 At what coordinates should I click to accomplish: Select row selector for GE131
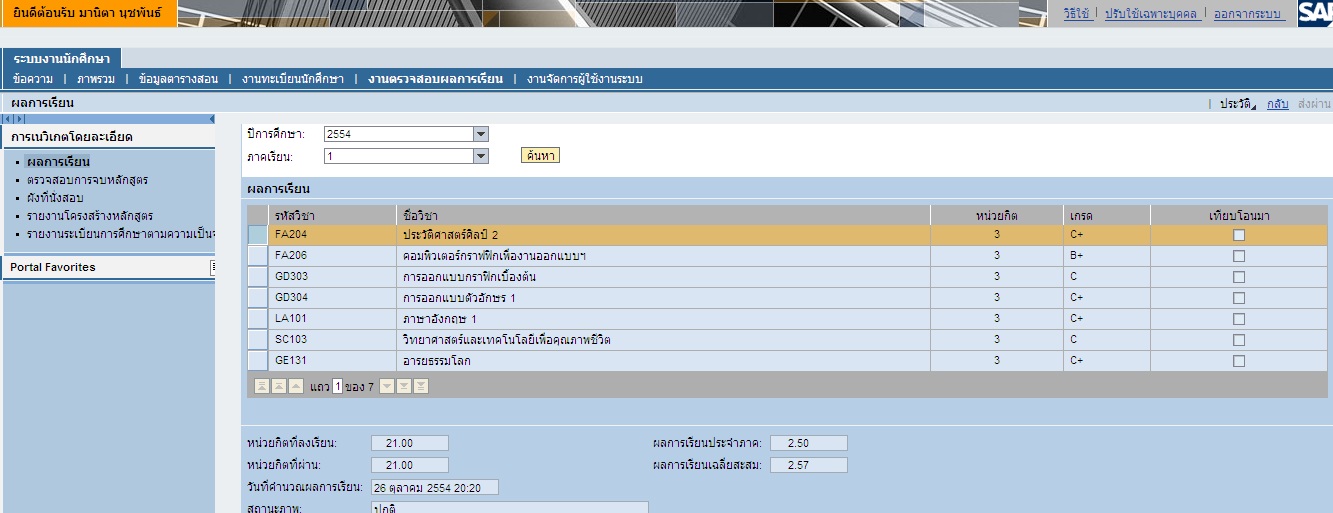(258, 361)
